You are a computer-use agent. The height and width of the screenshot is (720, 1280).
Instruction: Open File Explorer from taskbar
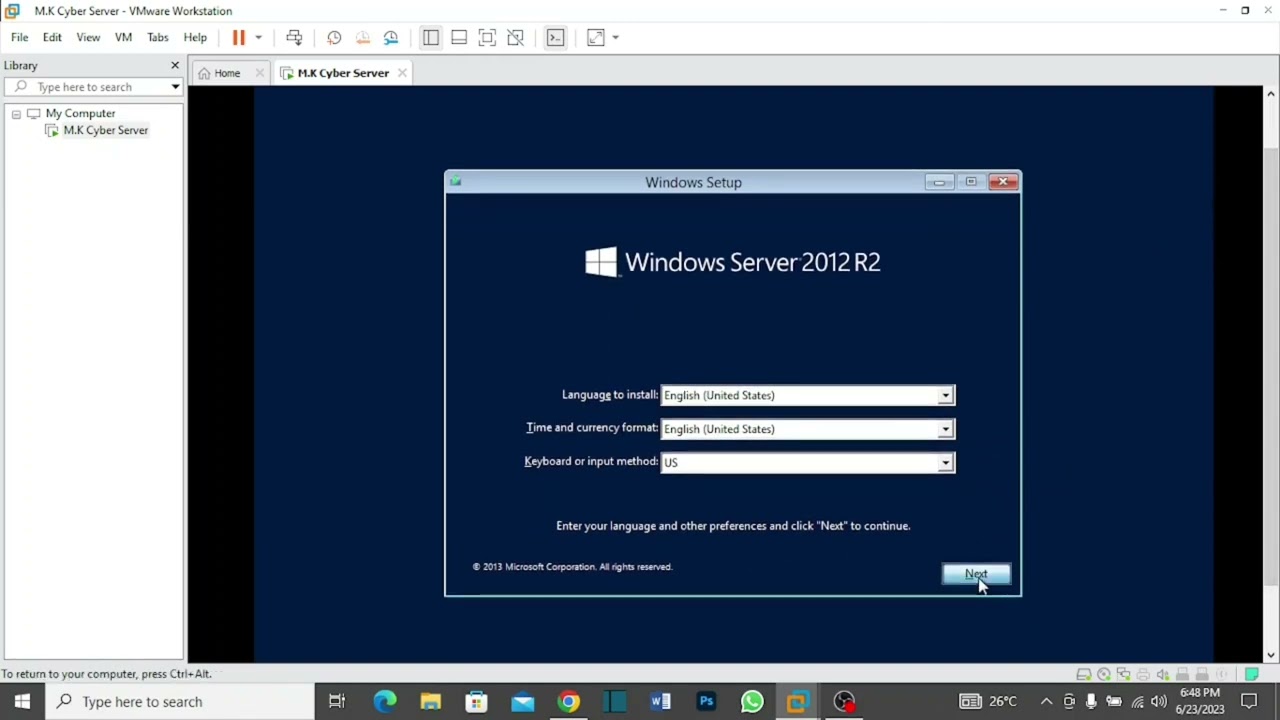coord(431,702)
